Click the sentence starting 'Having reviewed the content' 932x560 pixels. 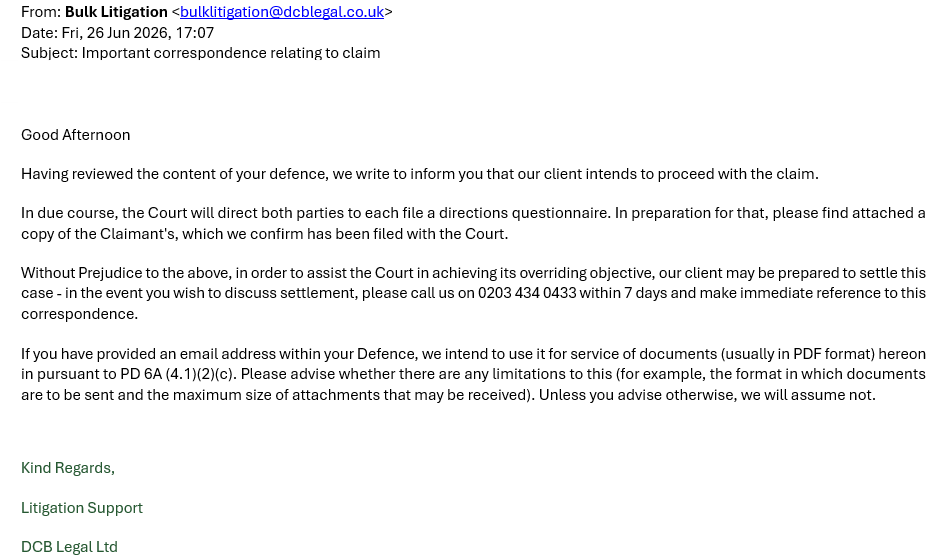pos(420,174)
